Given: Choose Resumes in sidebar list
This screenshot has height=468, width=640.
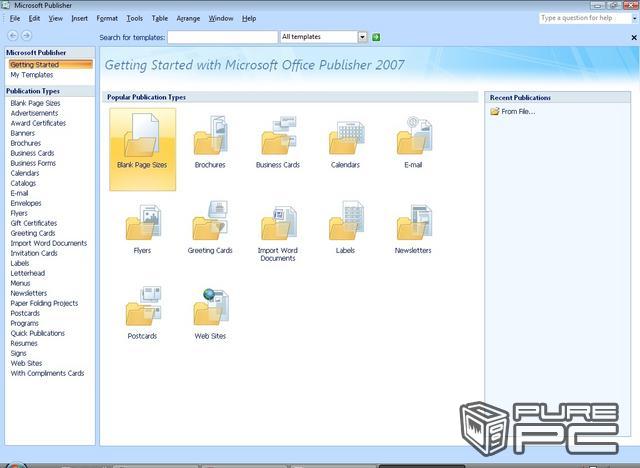Looking at the screenshot, I should coord(24,343).
